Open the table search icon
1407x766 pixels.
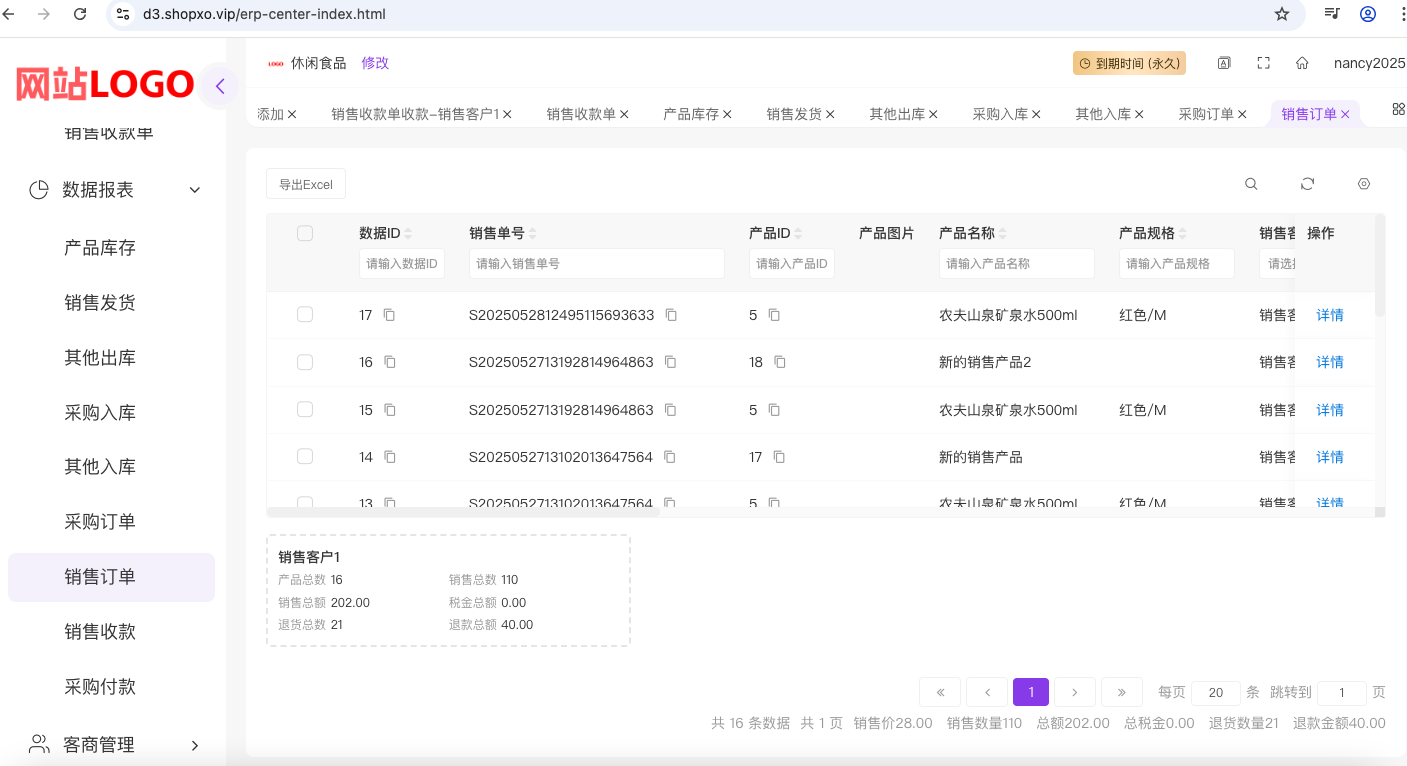point(1251,184)
